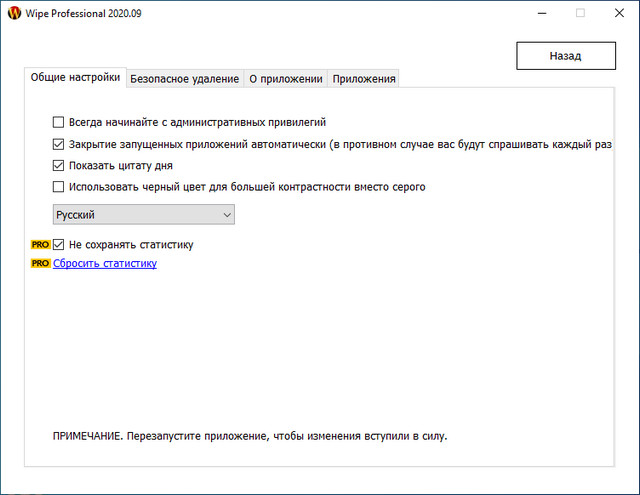Click the ПРИМЕЧАНИЕ restart note text
Viewport: 640px width, 495px height.
coord(250,437)
